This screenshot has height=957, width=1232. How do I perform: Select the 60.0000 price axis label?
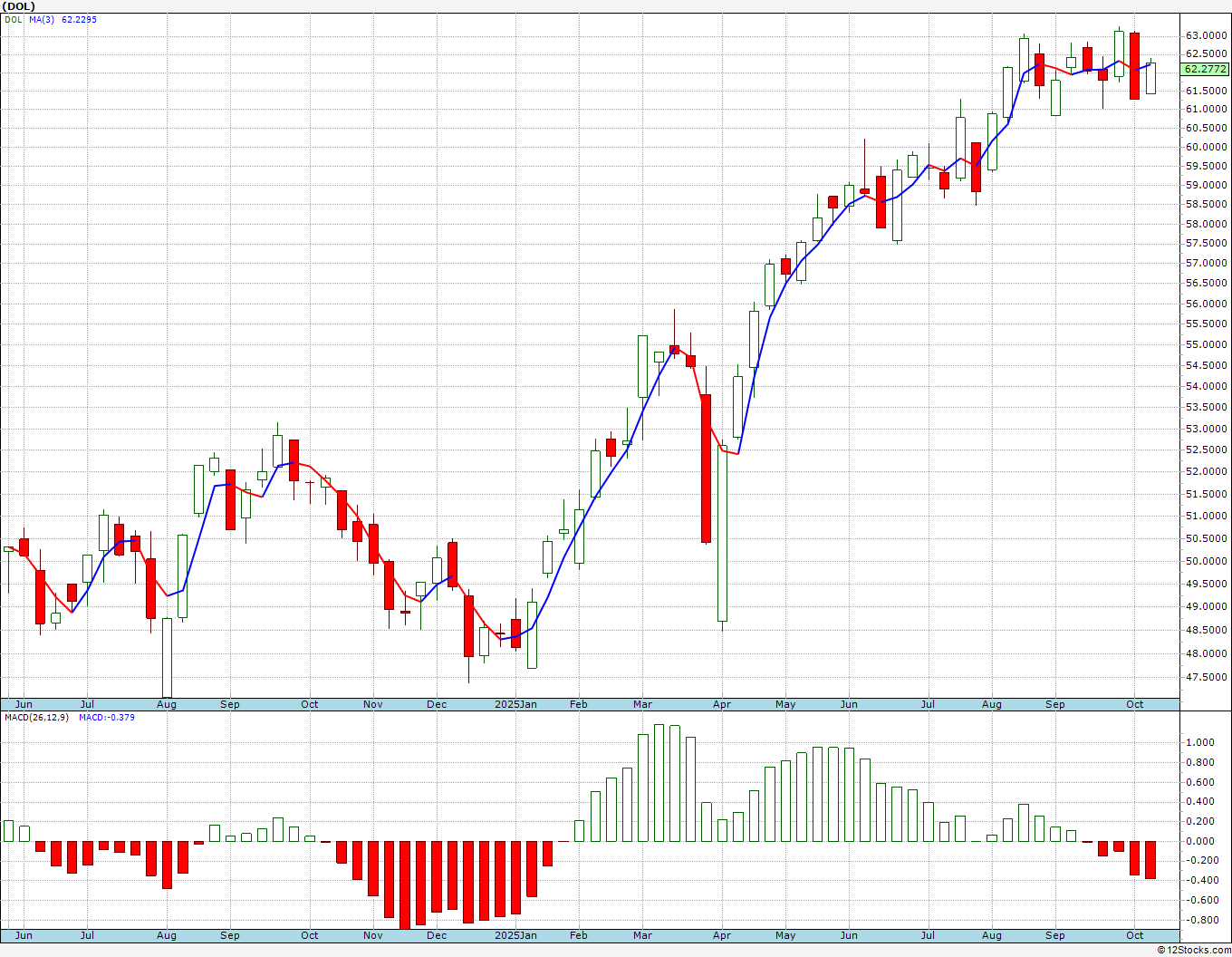(1207, 147)
